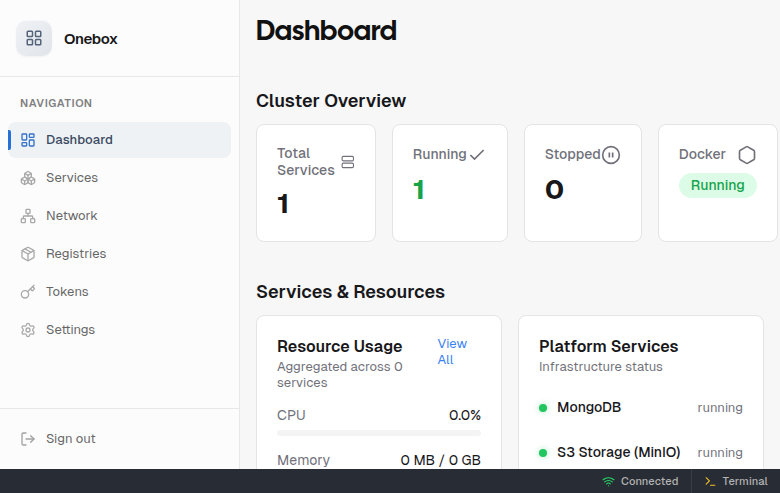Click the Docker hexagon icon
This screenshot has width=780, height=493.
(x=747, y=155)
